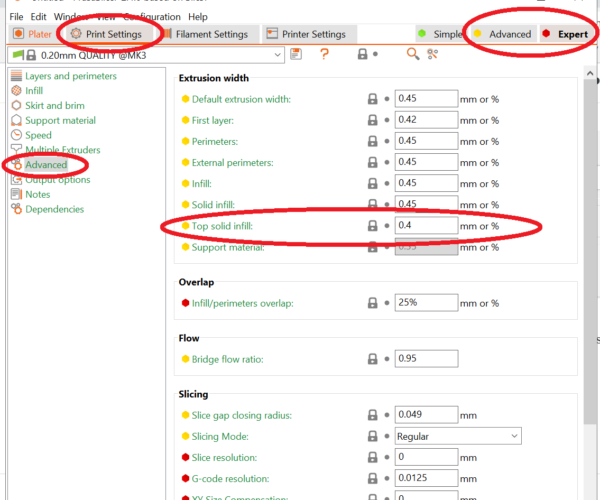
Task: Click the Top solid infill width field
Action: 426,225
